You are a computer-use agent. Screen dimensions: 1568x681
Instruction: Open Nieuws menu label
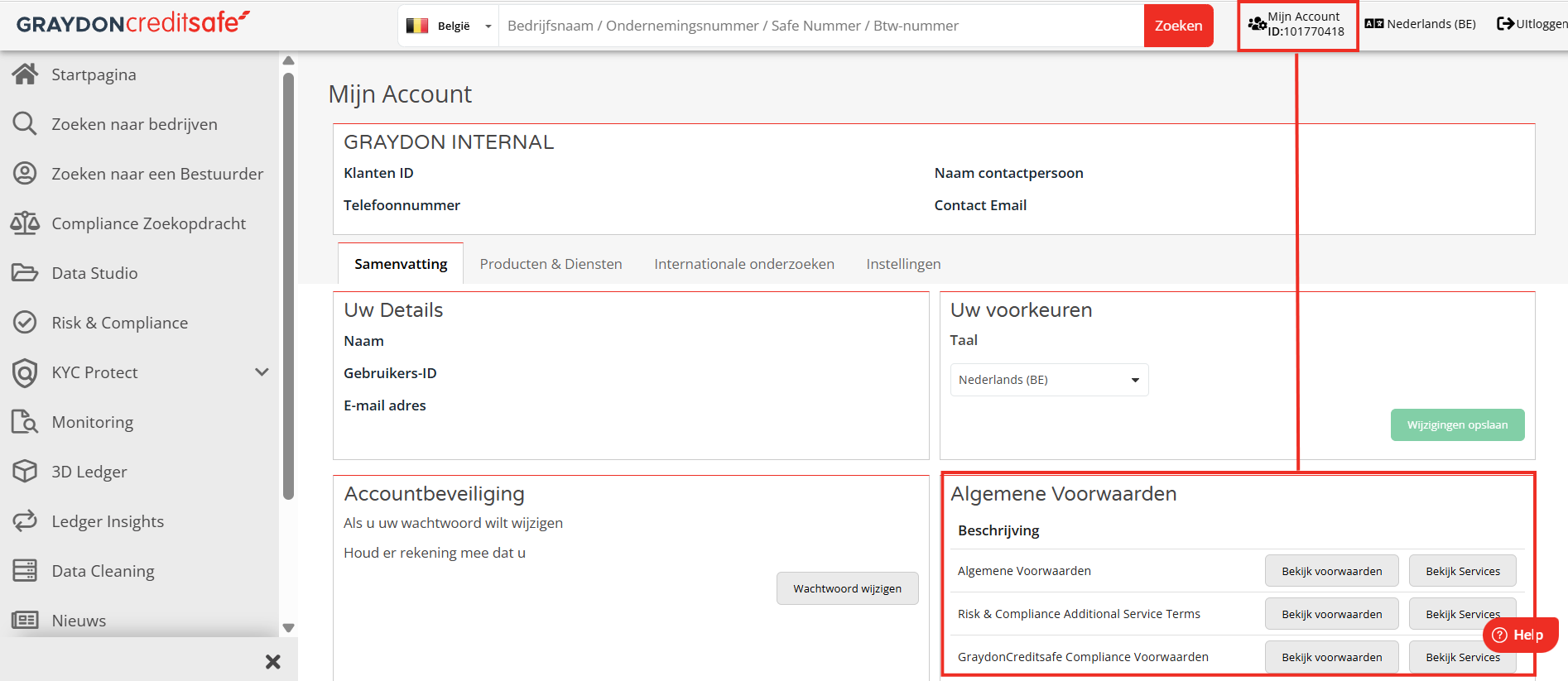79,621
